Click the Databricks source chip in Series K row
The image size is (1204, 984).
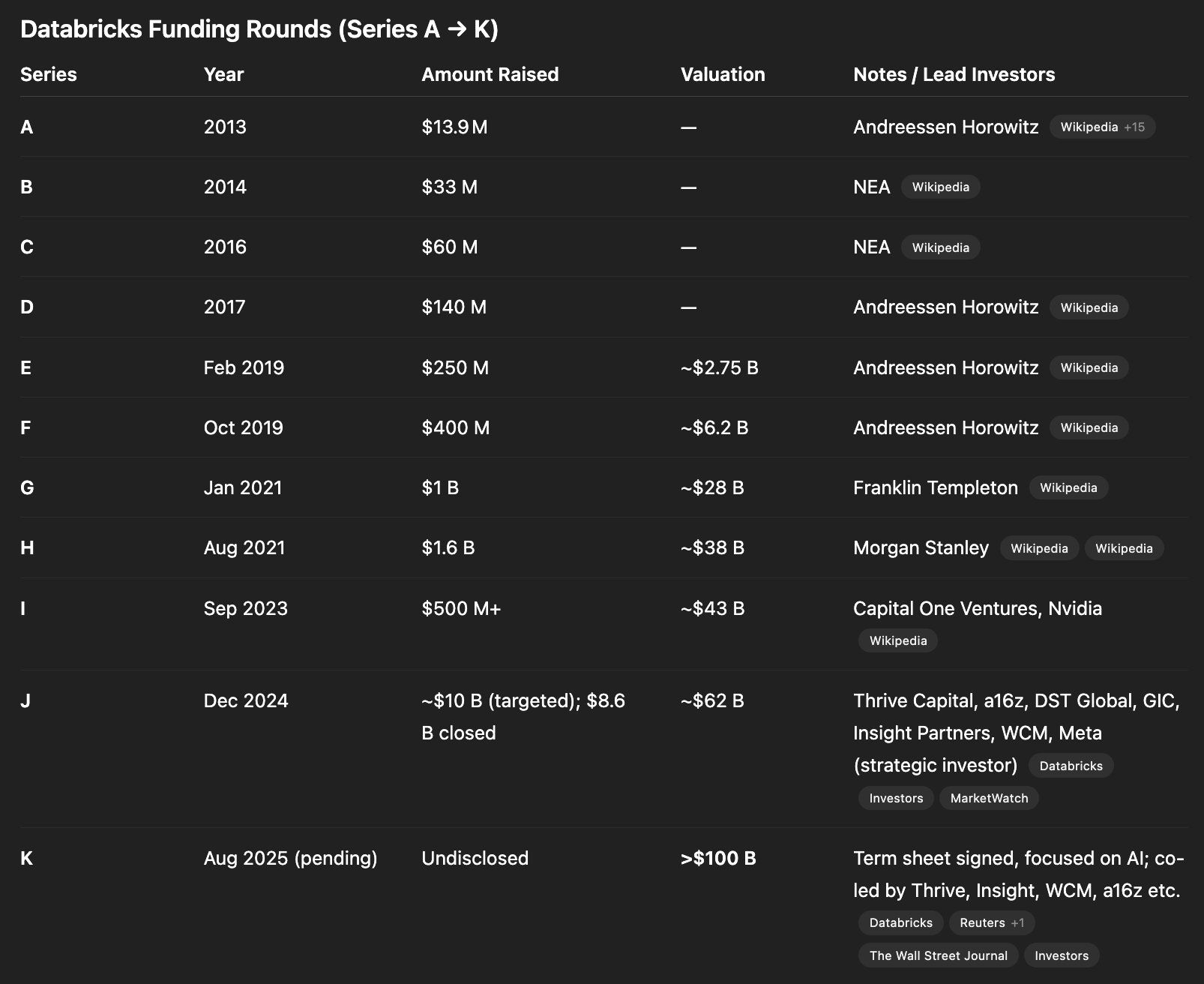coord(900,922)
